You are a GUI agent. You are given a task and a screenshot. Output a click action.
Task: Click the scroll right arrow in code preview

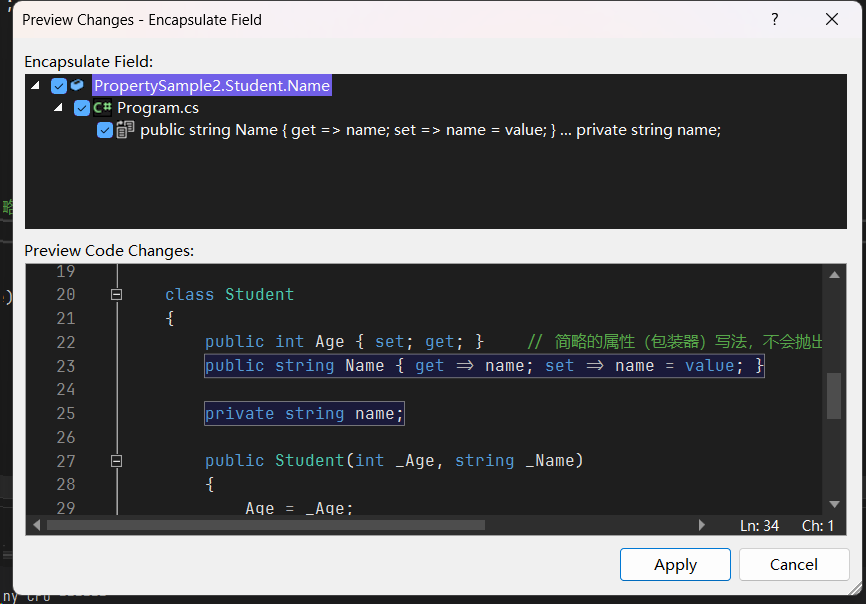pos(701,525)
